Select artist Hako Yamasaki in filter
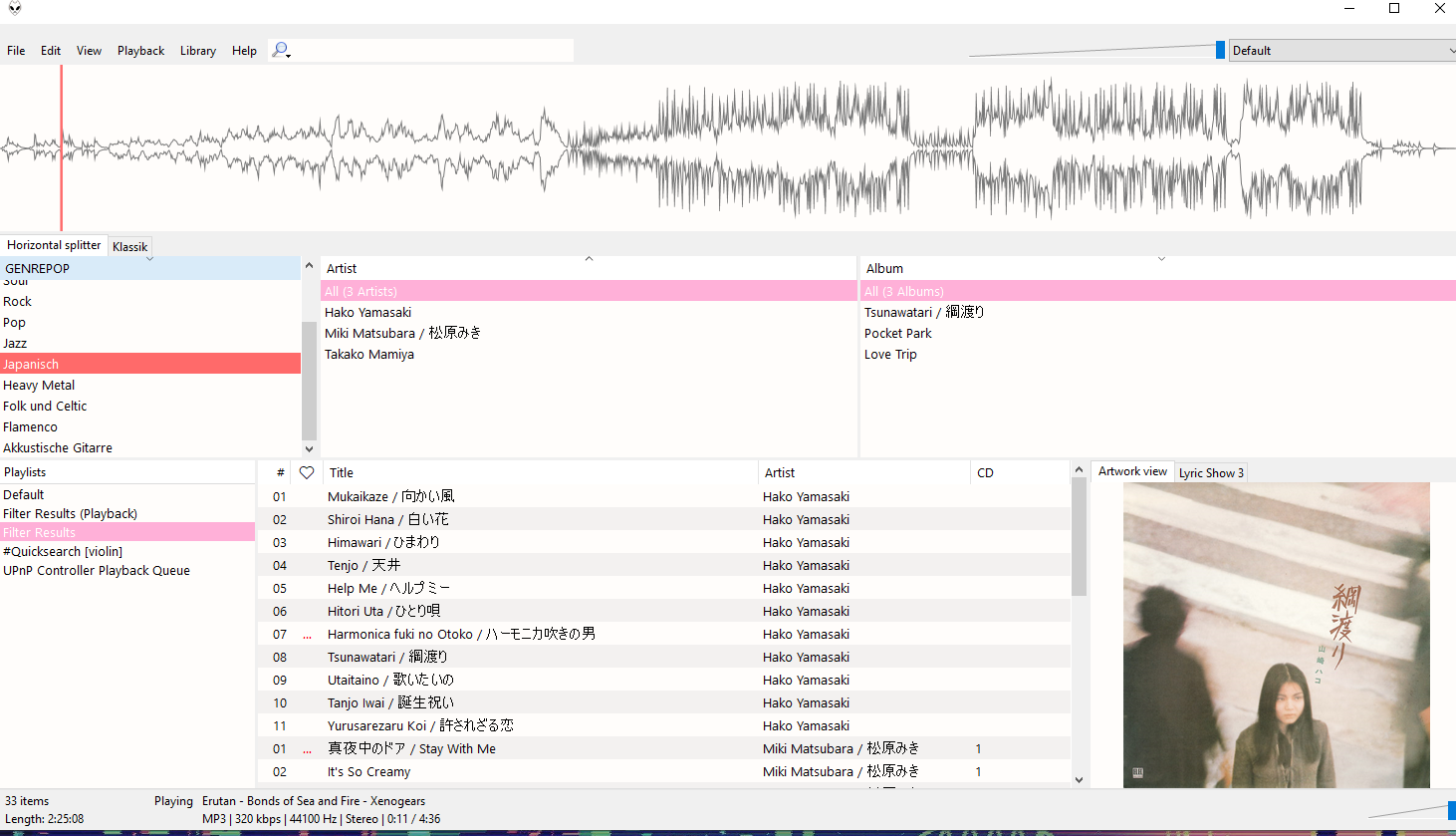The image size is (1456, 836). click(x=589, y=312)
